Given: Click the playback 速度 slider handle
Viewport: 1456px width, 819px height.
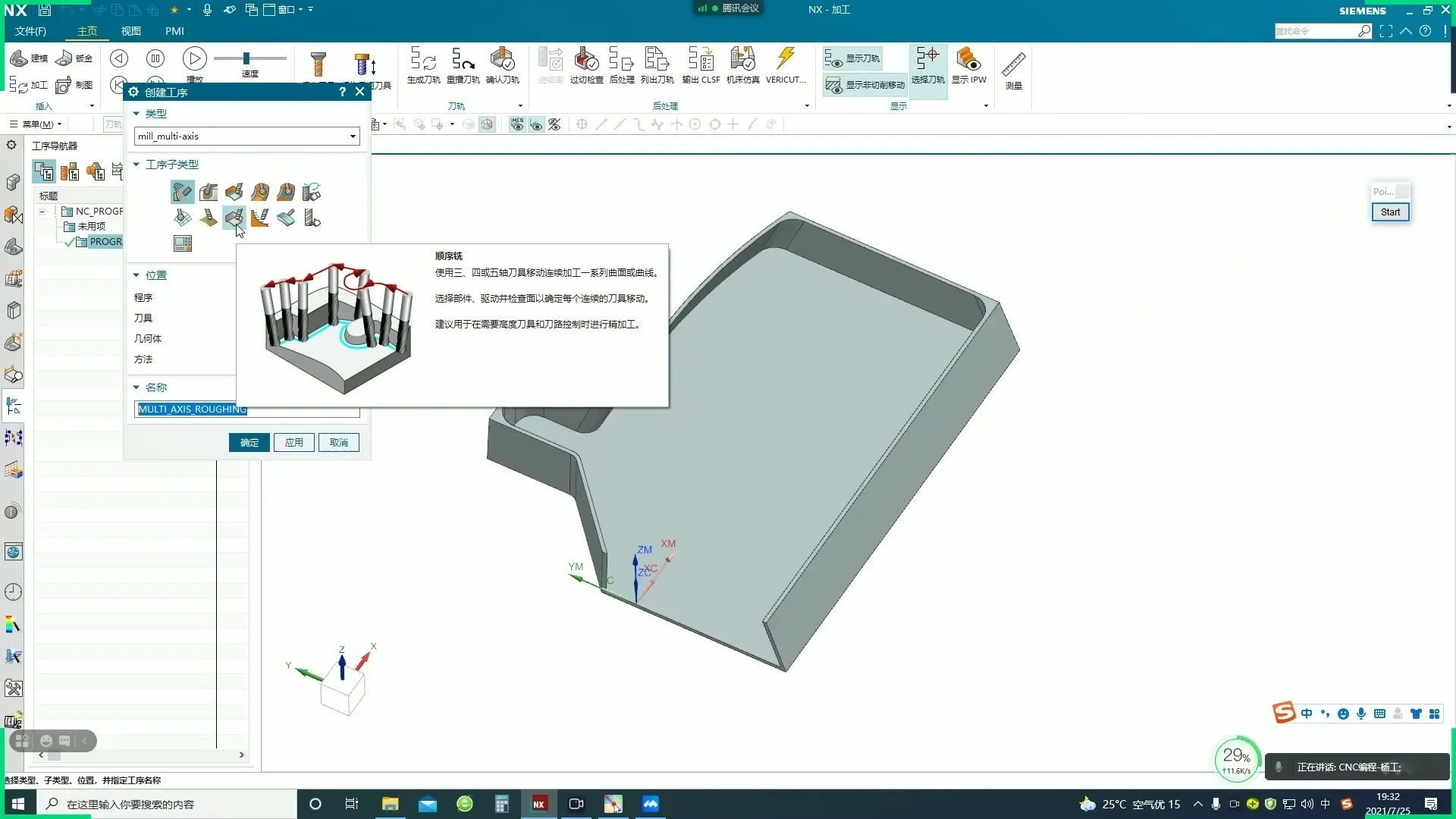Looking at the screenshot, I should (246, 58).
